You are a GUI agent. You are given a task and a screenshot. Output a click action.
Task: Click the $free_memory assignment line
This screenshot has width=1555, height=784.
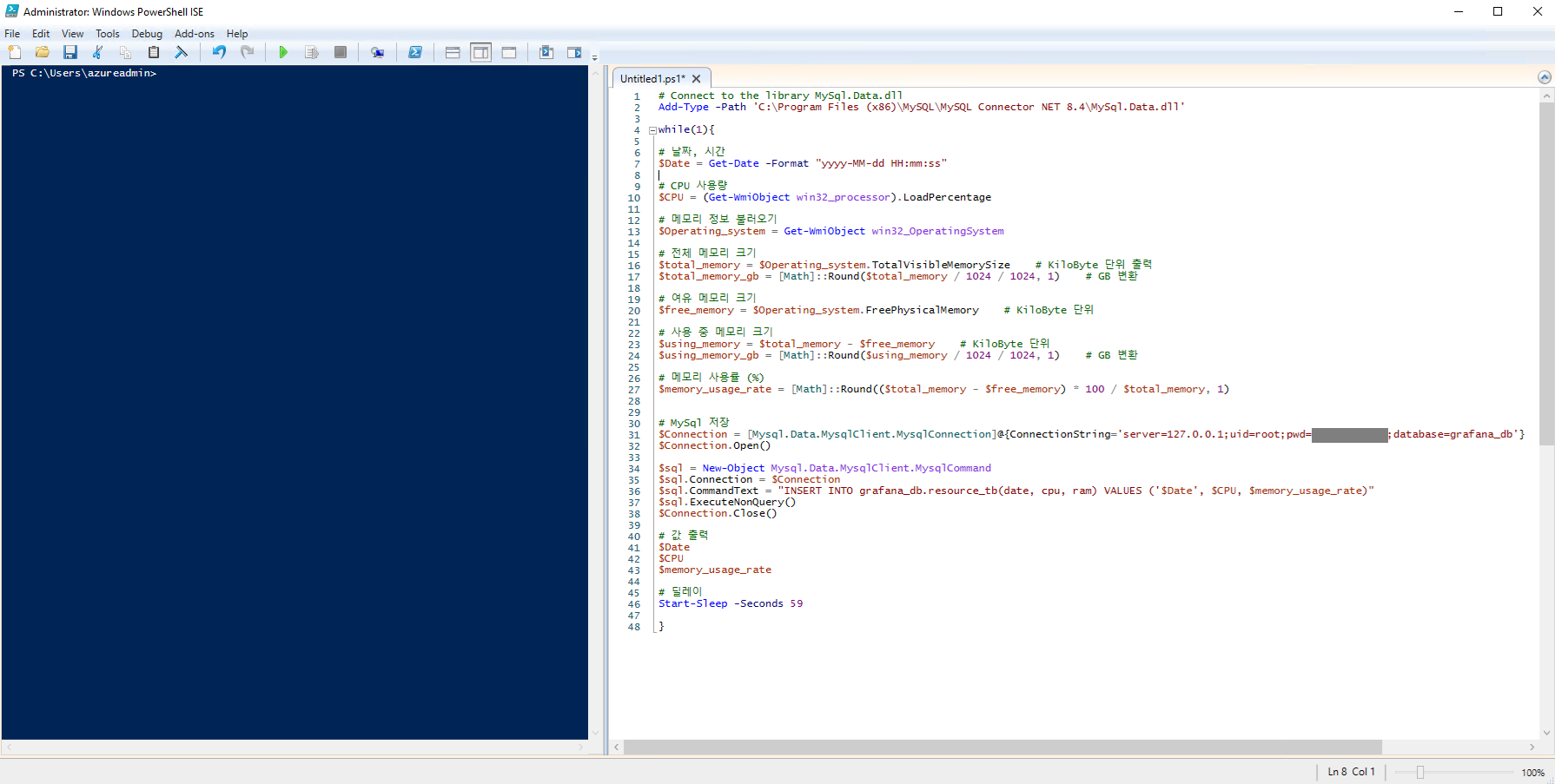pyautogui.click(x=876, y=311)
